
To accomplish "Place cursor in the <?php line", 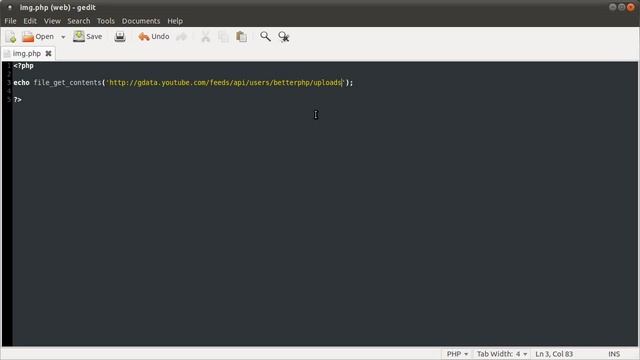I will click(23, 66).
